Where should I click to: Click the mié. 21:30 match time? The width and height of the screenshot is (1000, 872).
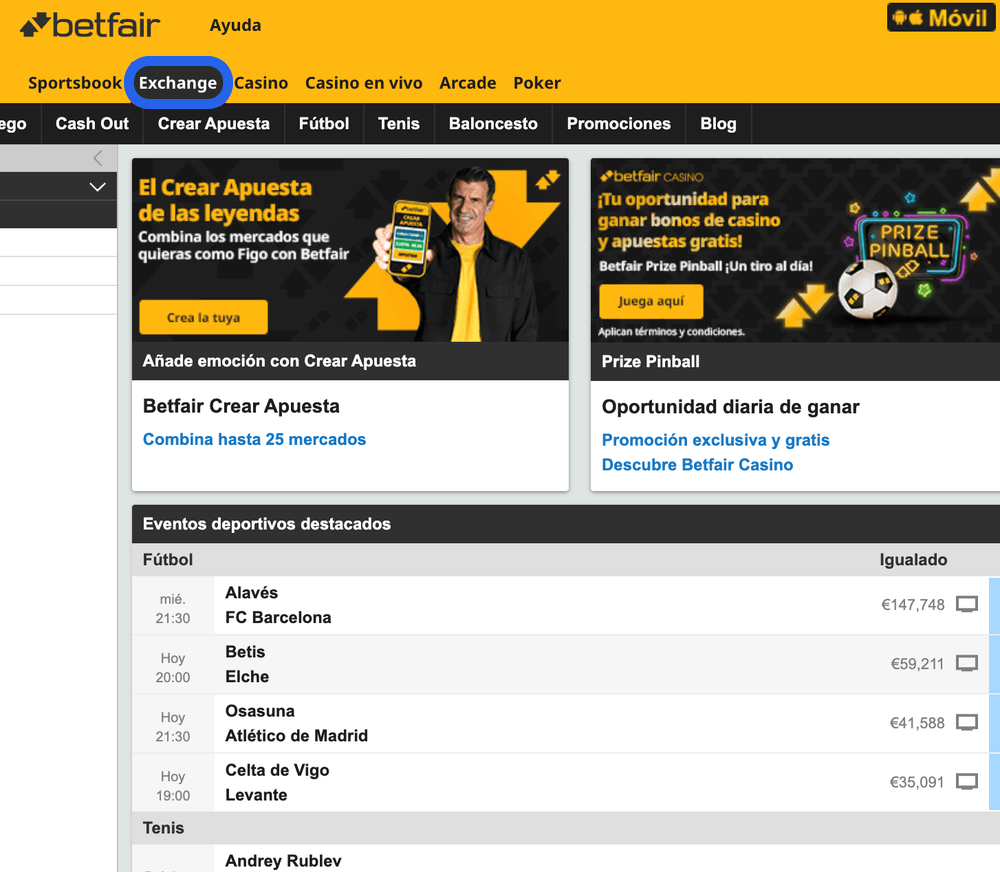tap(173, 609)
